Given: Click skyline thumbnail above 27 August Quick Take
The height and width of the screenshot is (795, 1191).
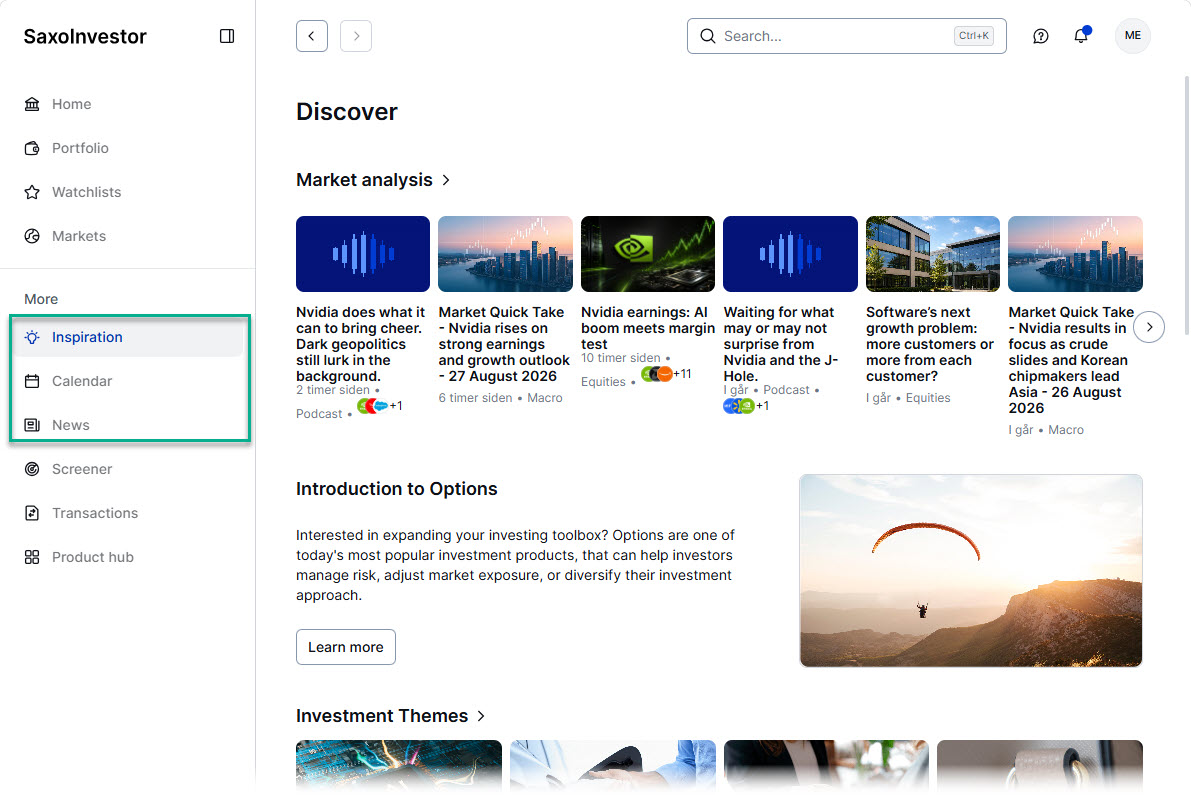Looking at the screenshot, I should pyautogui.click(x=505, y=254).
